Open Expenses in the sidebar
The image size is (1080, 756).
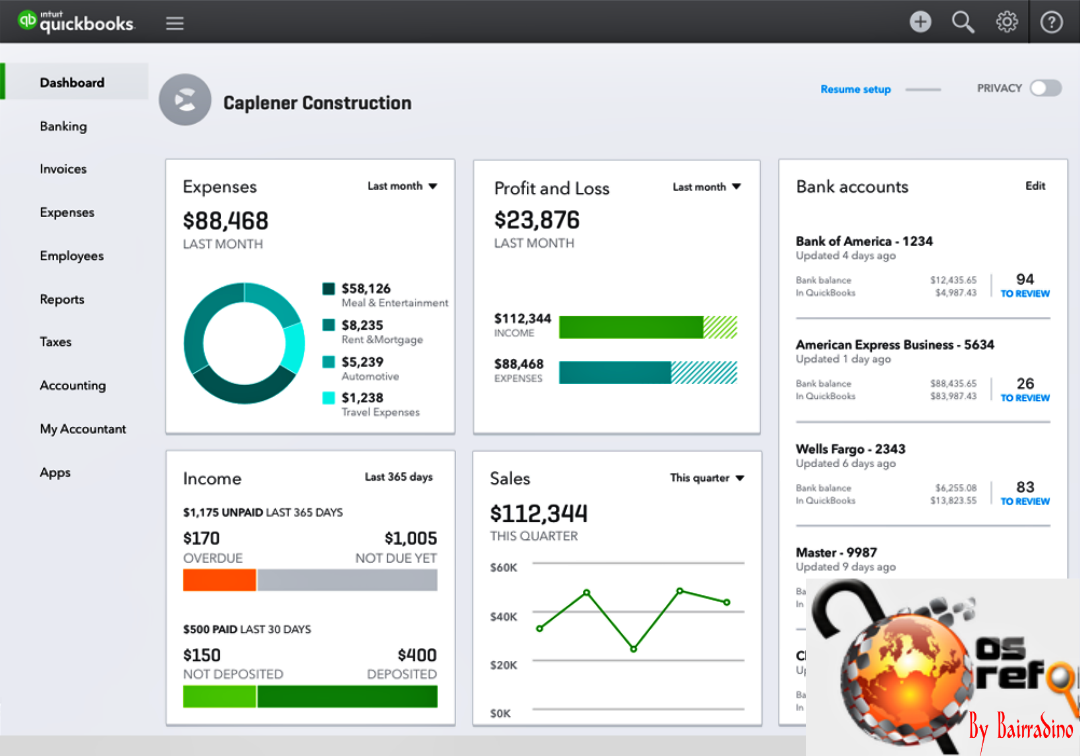point(67,212)
